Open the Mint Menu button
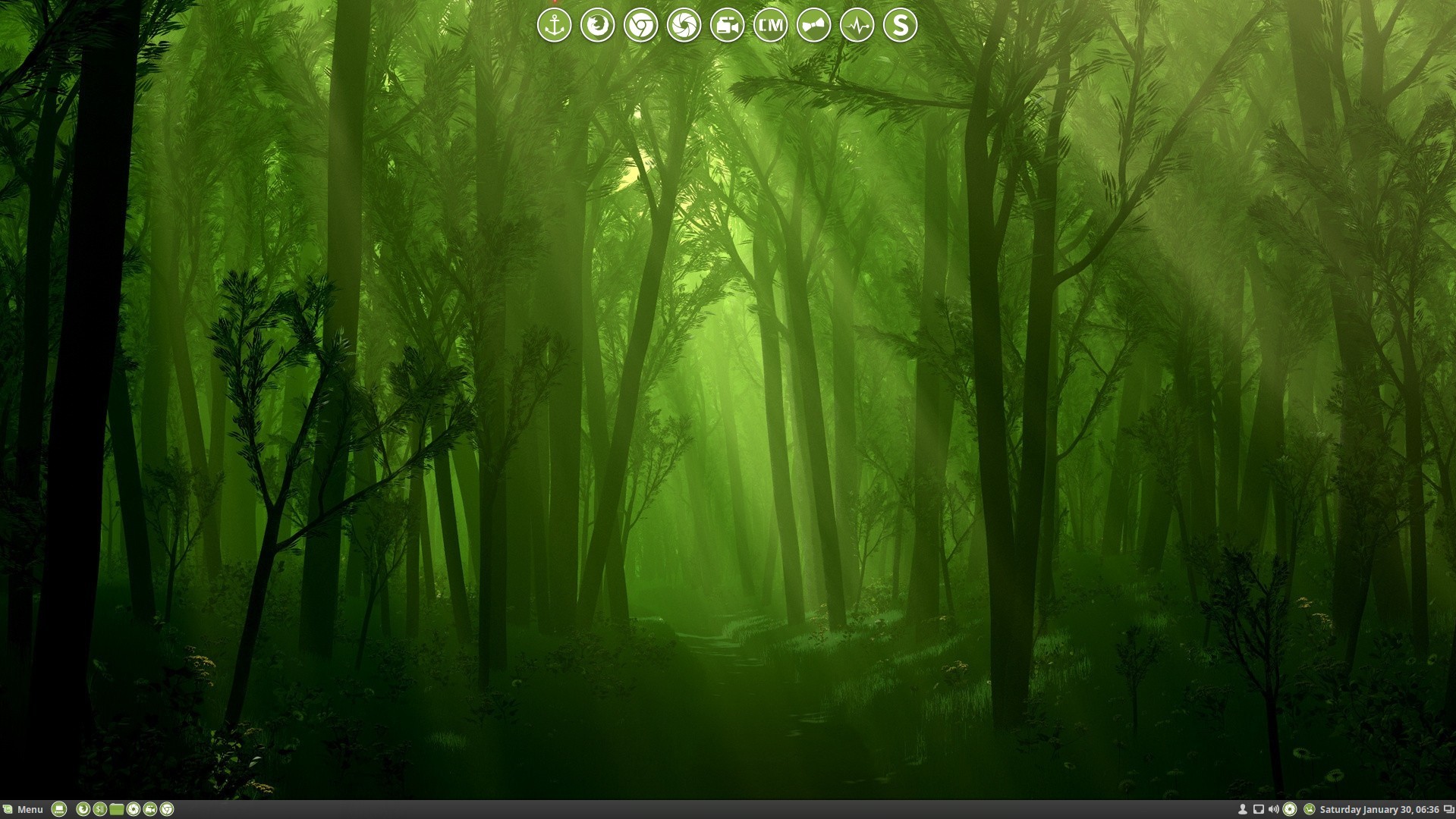 tap(23, 809)
